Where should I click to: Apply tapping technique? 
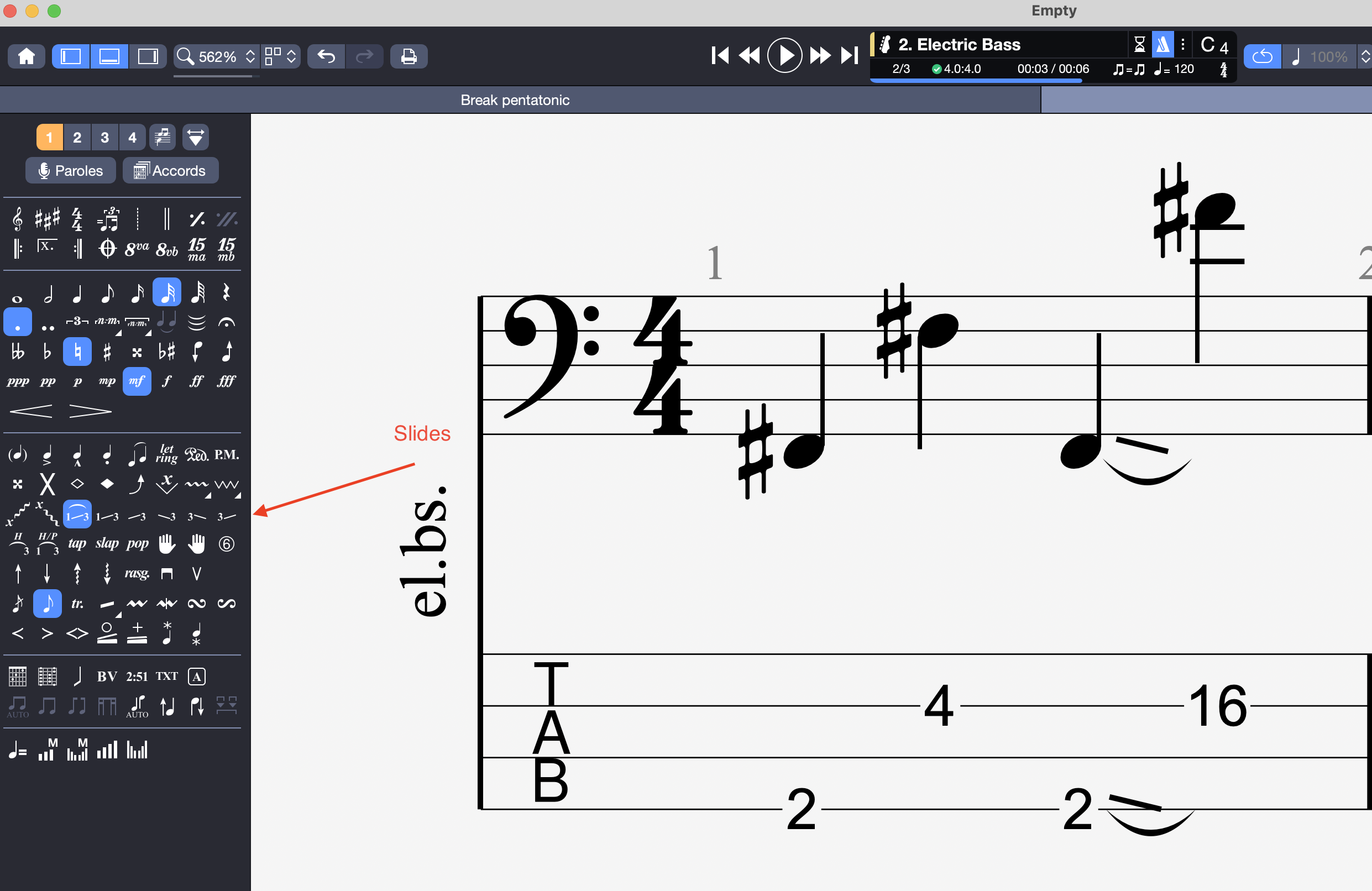click(x=77, y=543)
